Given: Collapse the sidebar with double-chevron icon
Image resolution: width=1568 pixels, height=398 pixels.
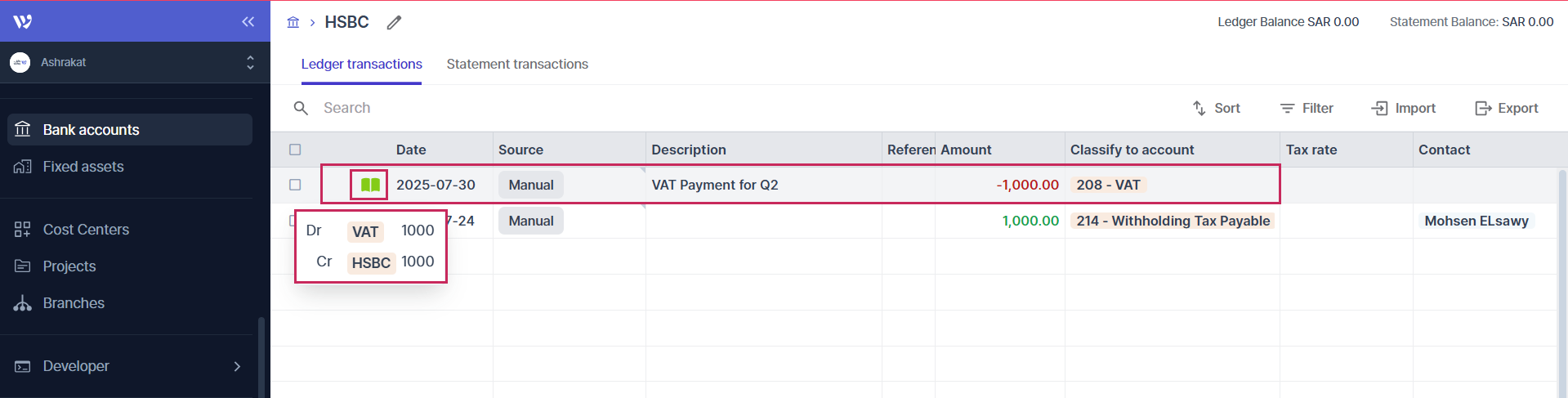Looking at the screenshot, I should (x=248, y=22).
